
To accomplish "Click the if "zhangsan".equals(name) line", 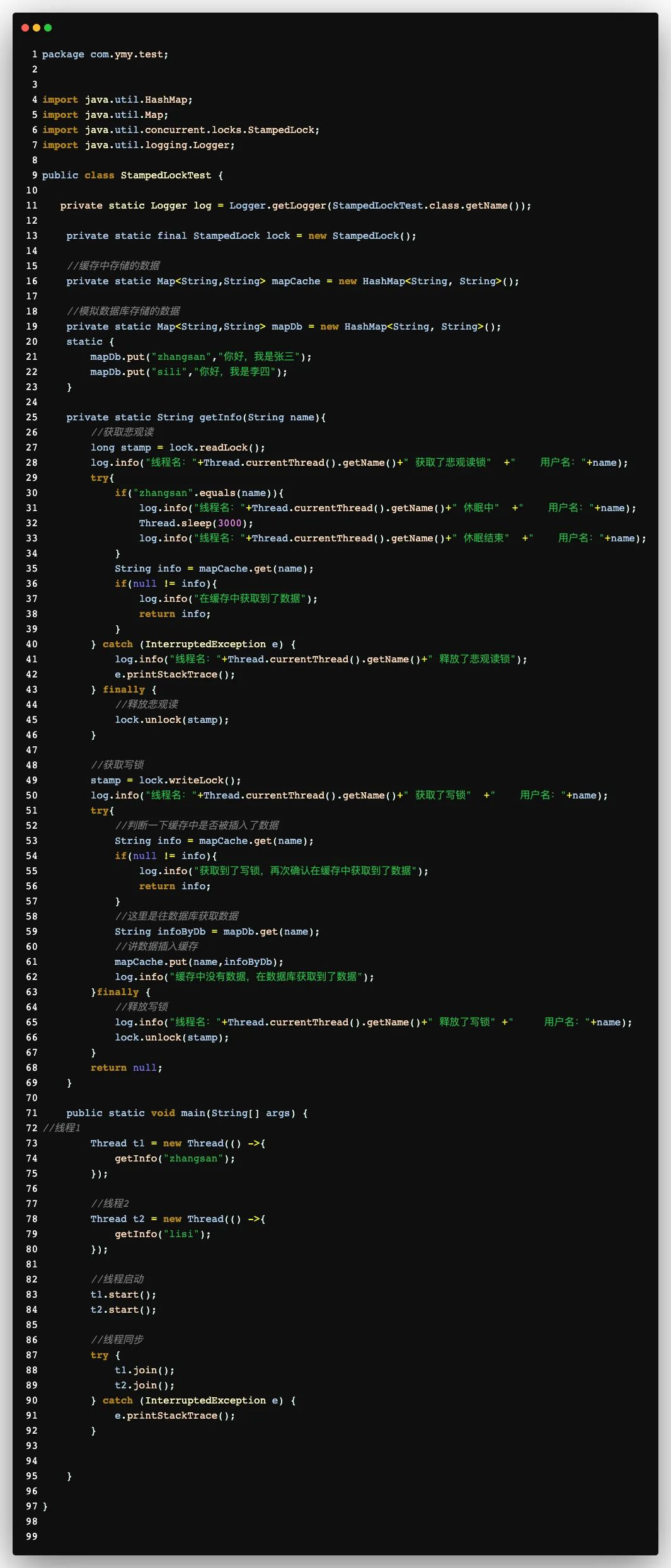I will (199, 493).
